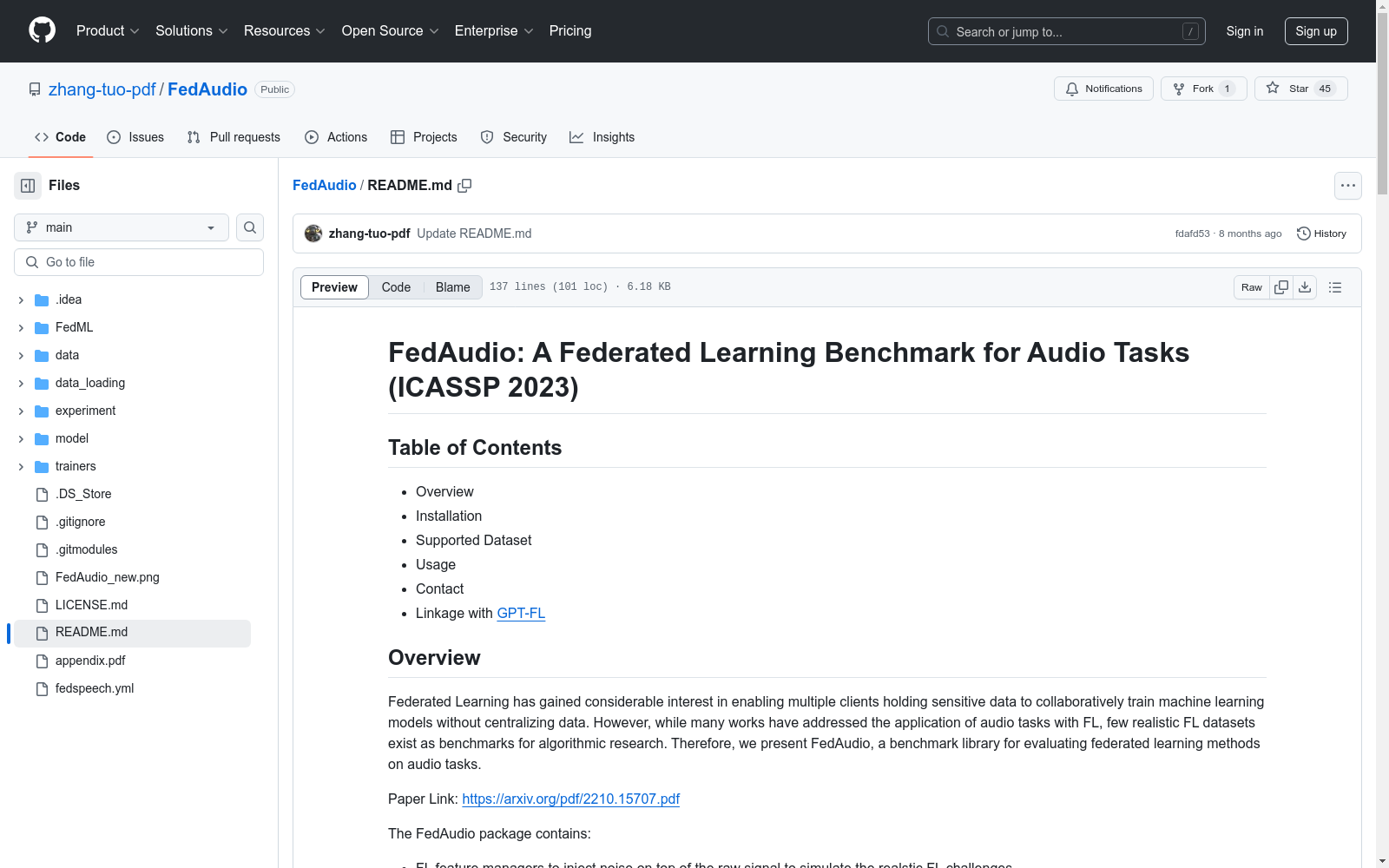Viewport: 1389px width, 868px height.
Task: Open the GPT-FL link
Action: click(x=521, y=613)
